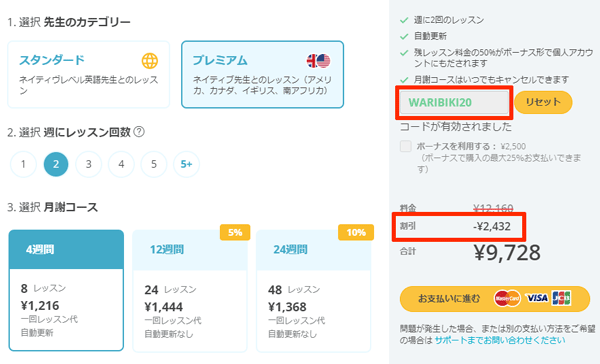Click the 10% discount badge
Screen dimensions: 600x364
coord(356,232)
